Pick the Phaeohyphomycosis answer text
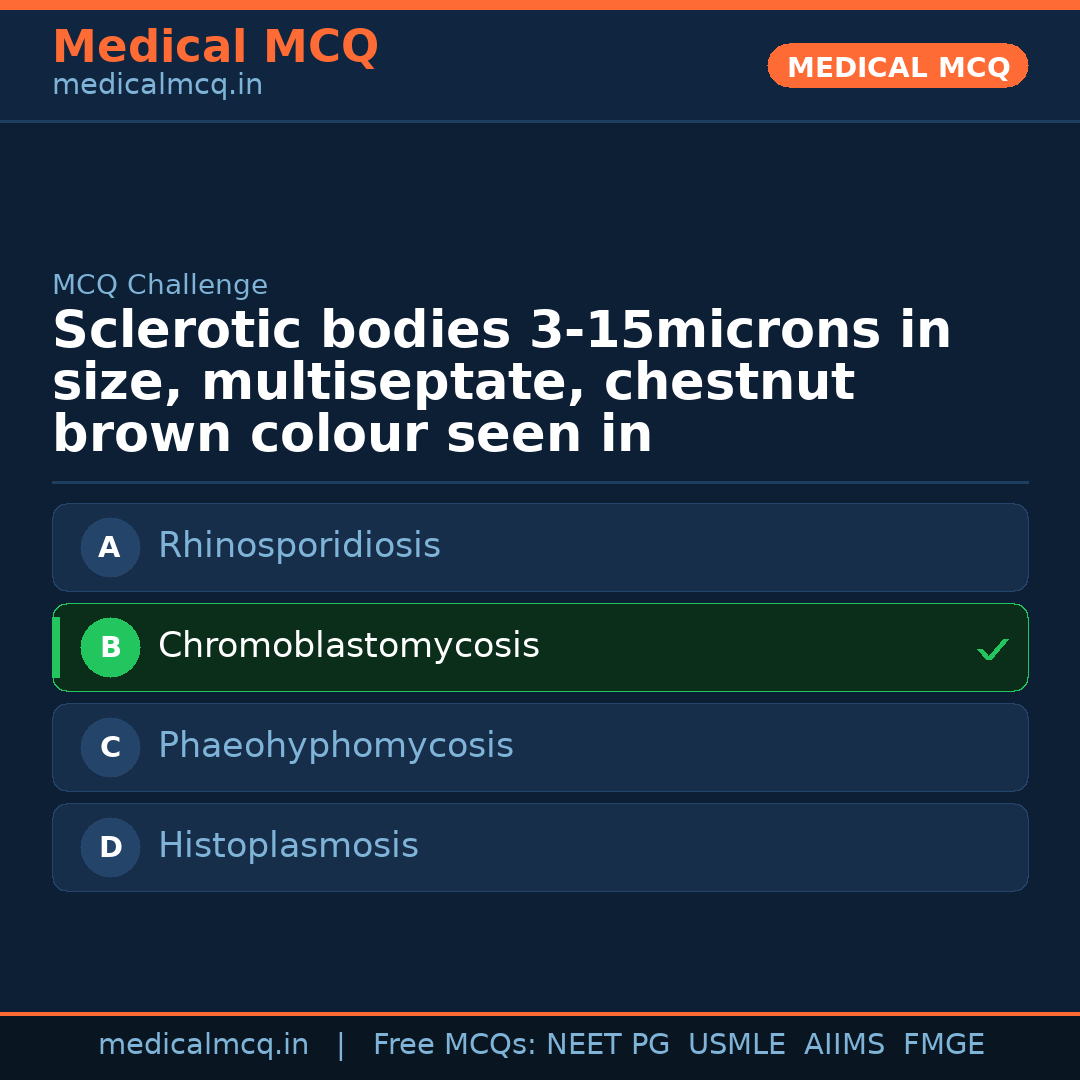 335,746
